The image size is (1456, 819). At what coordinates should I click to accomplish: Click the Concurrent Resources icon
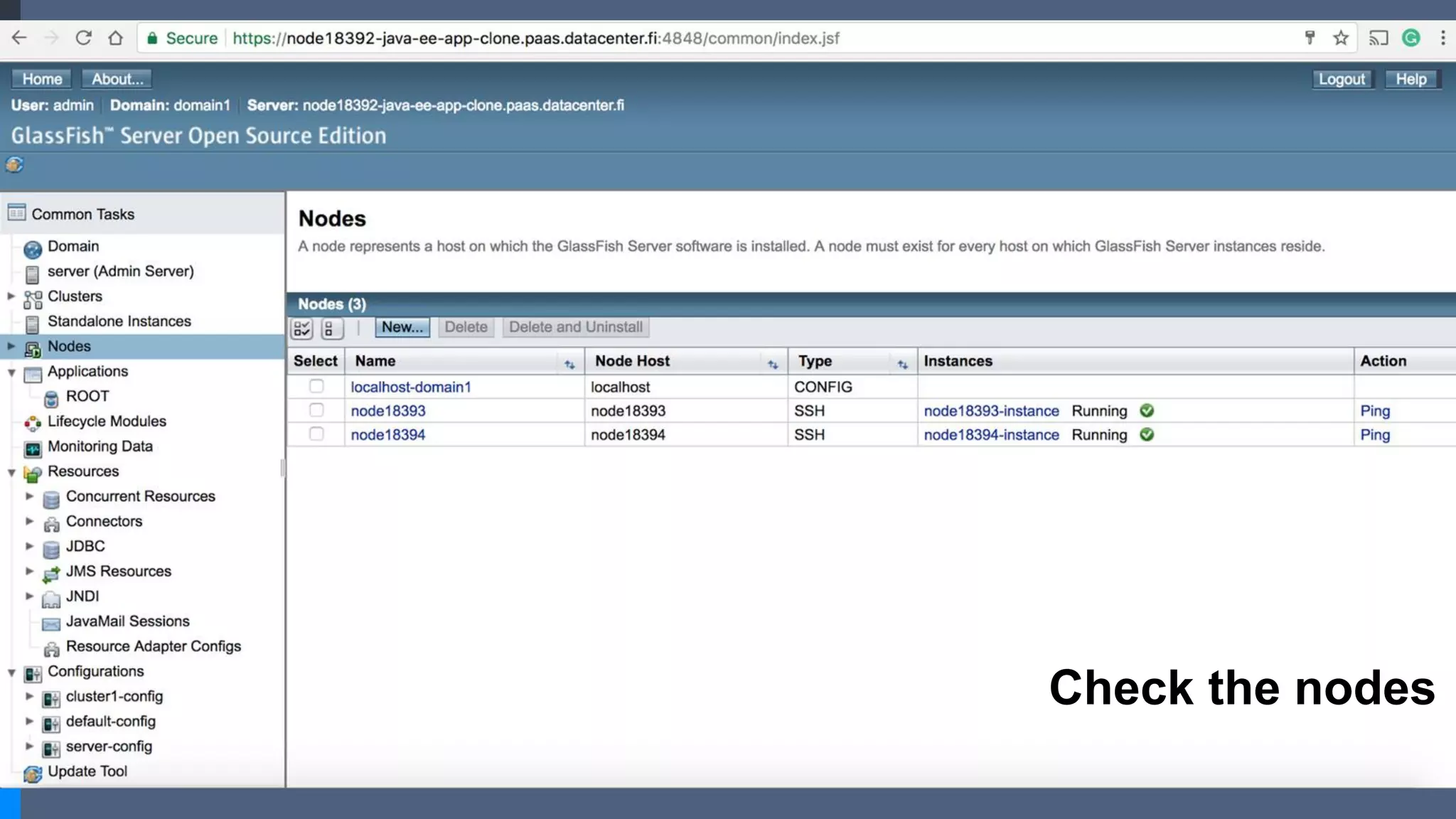pos(51,499)
